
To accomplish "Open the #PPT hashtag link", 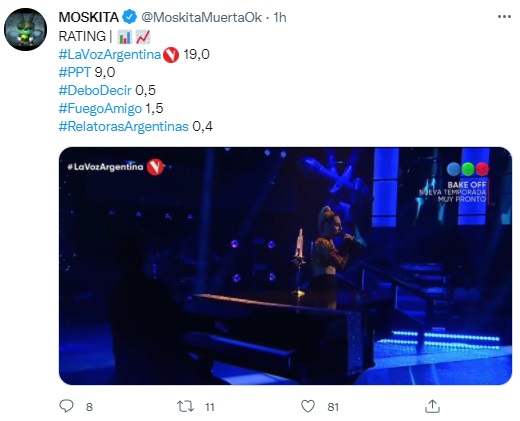I will coord(75,72).
